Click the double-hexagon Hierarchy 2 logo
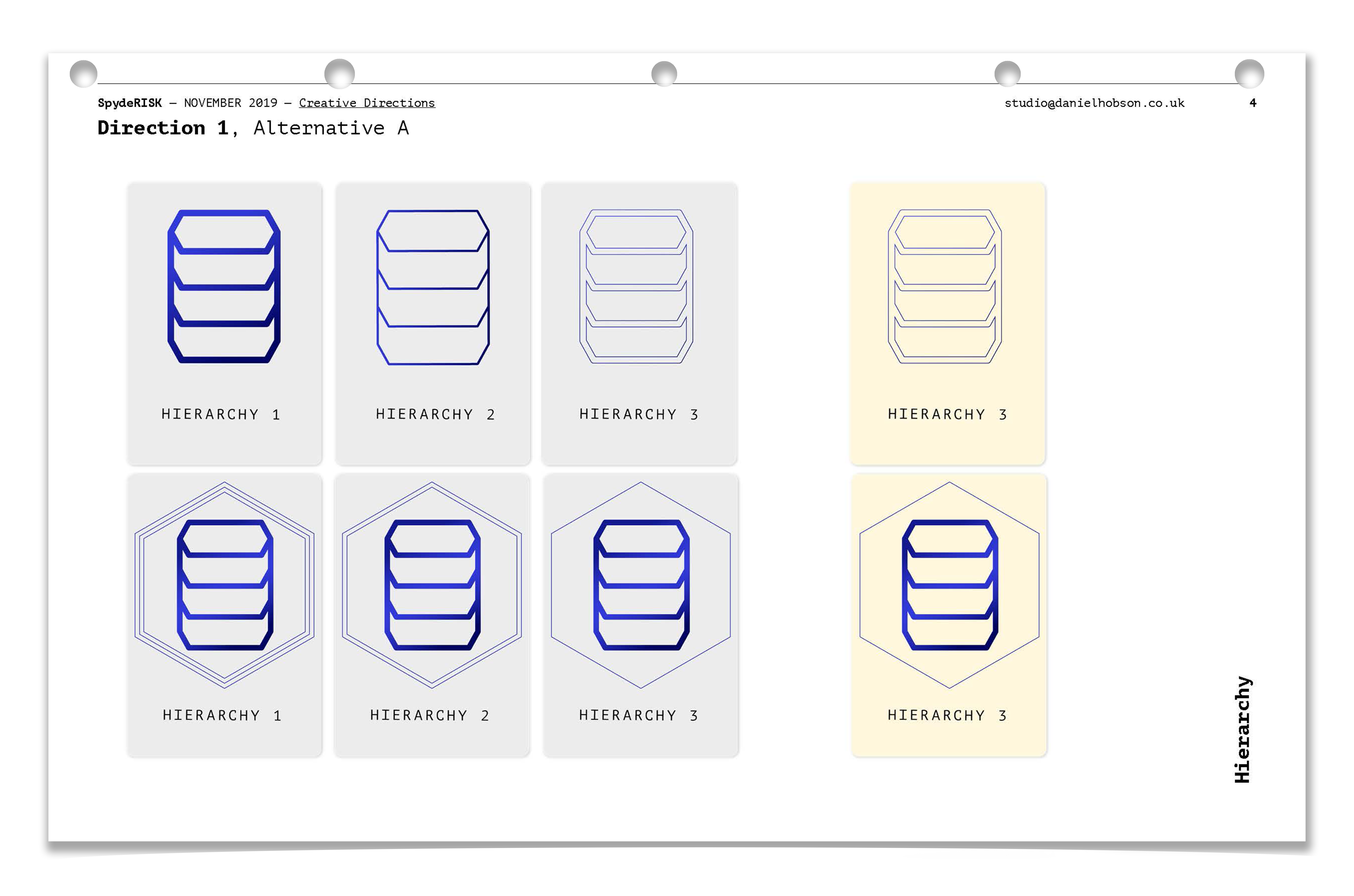 click(x=432, y=585)
